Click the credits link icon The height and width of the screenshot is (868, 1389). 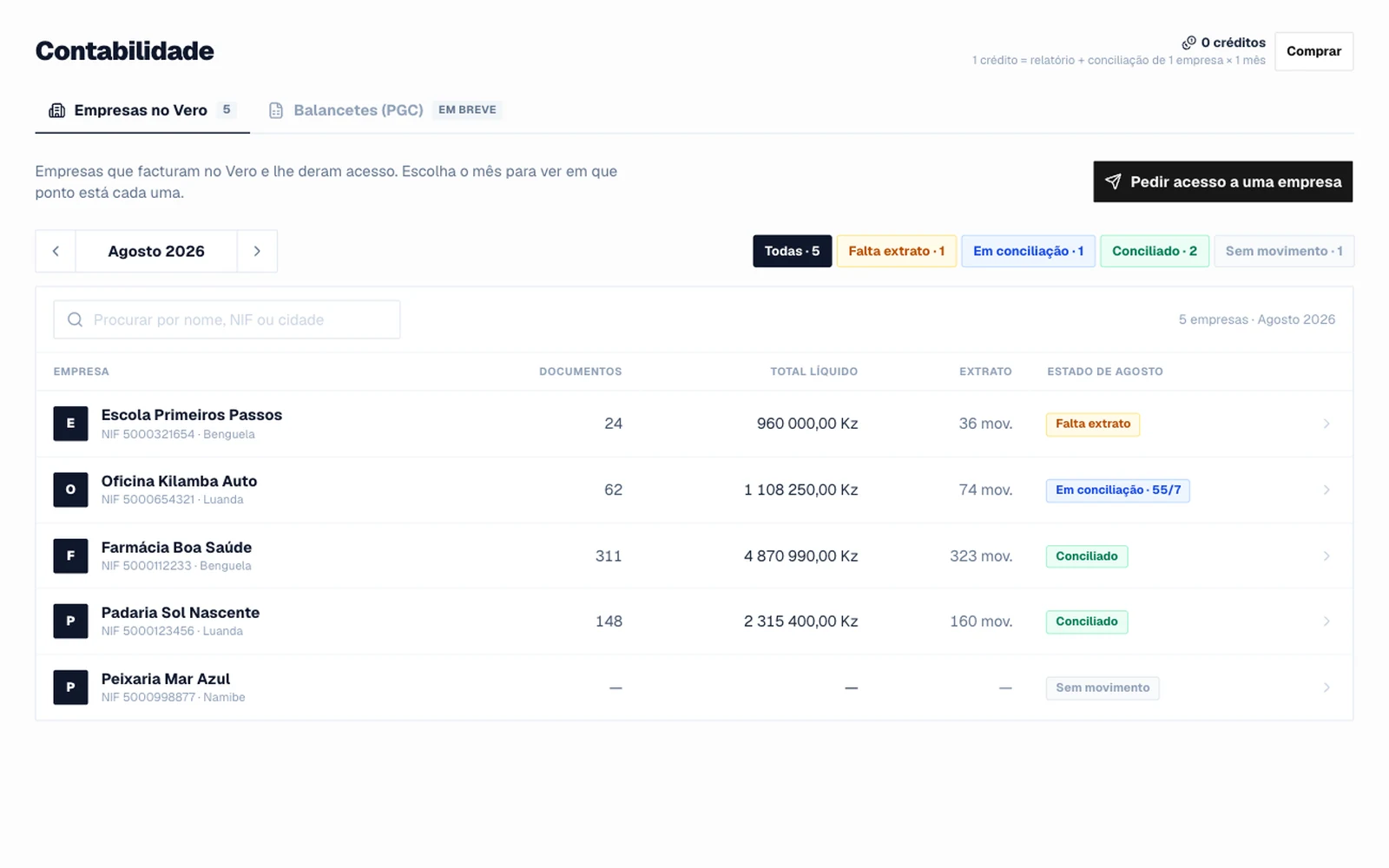pyautogui.click(x=1188, y=43)
